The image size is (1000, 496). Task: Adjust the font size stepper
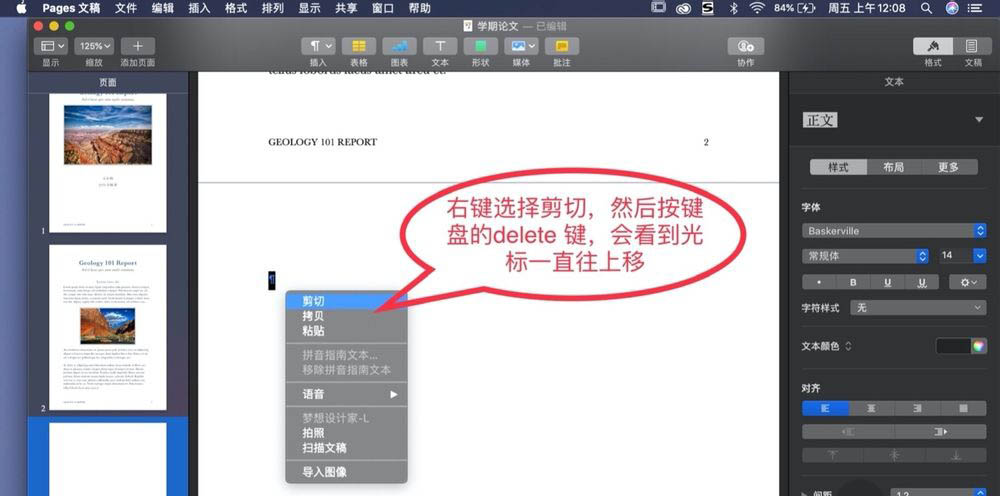pos(980,256)
